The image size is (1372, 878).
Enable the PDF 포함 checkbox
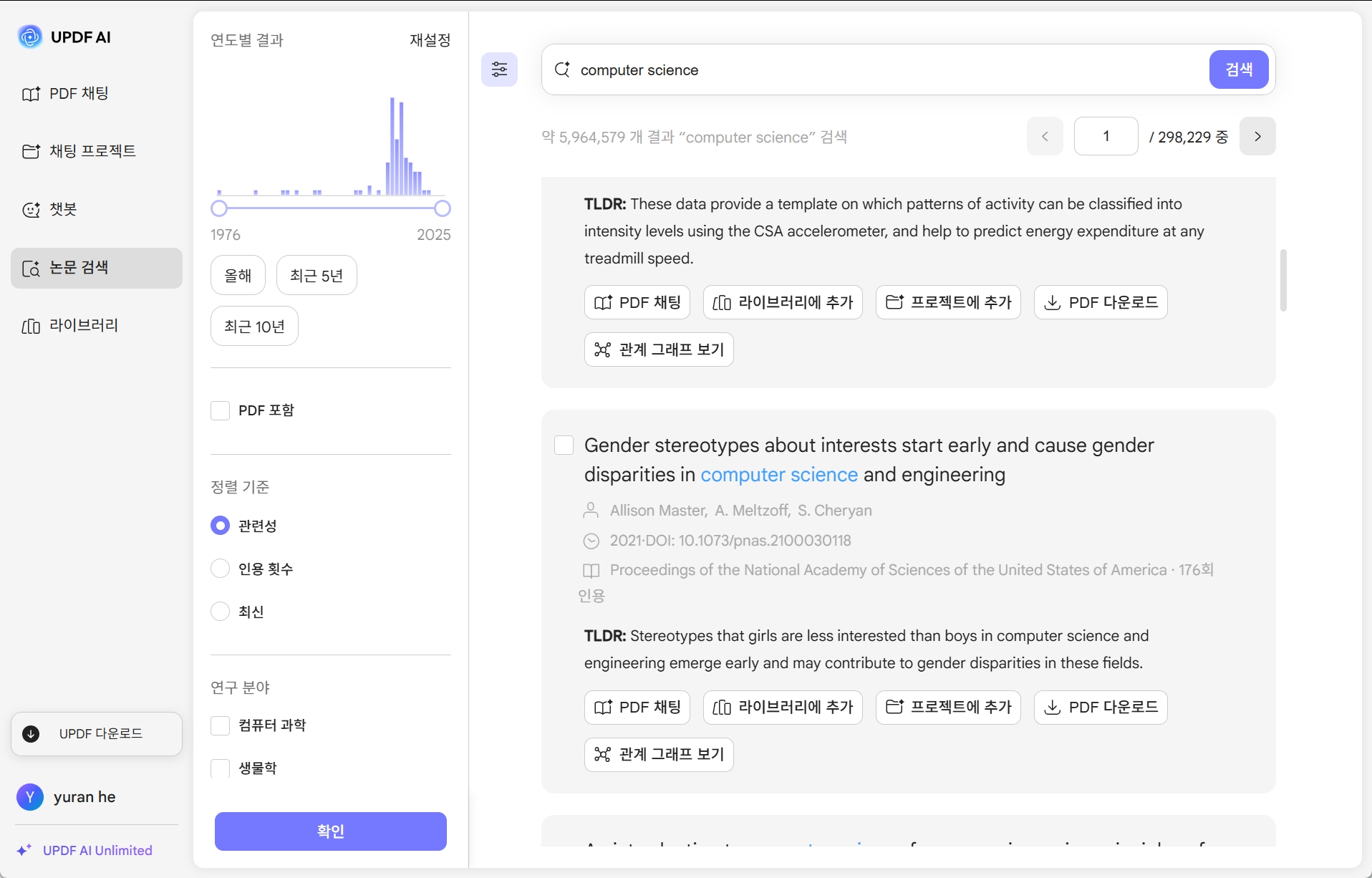tap(220, 410)
